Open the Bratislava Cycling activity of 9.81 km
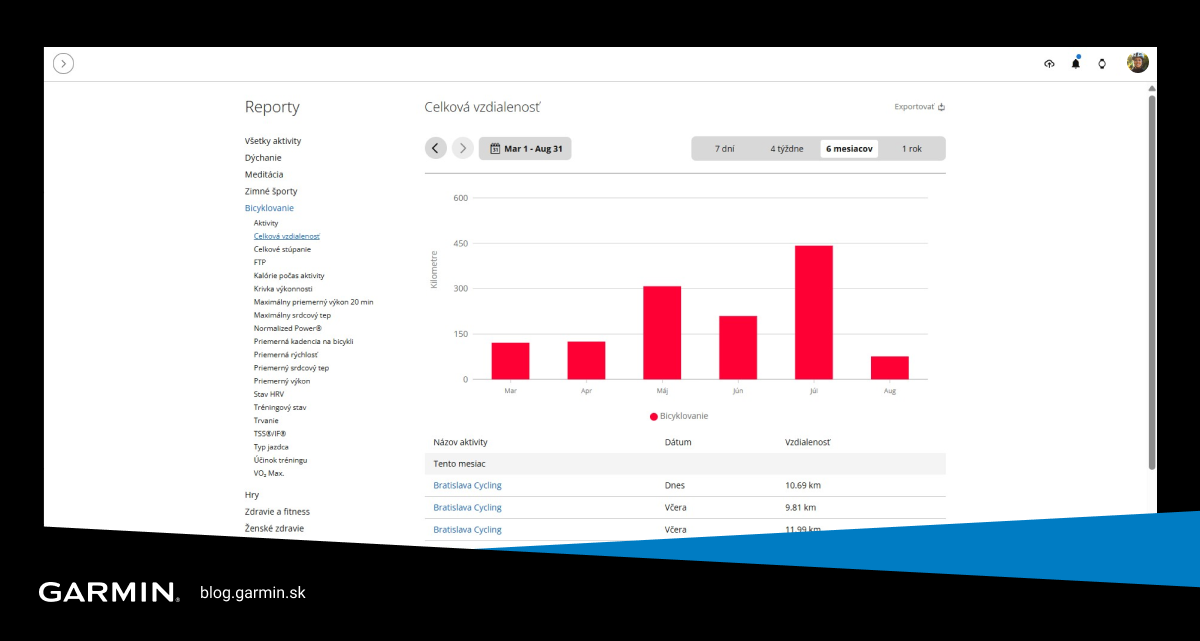The image size is (1200, 641). tap(467, 507)
